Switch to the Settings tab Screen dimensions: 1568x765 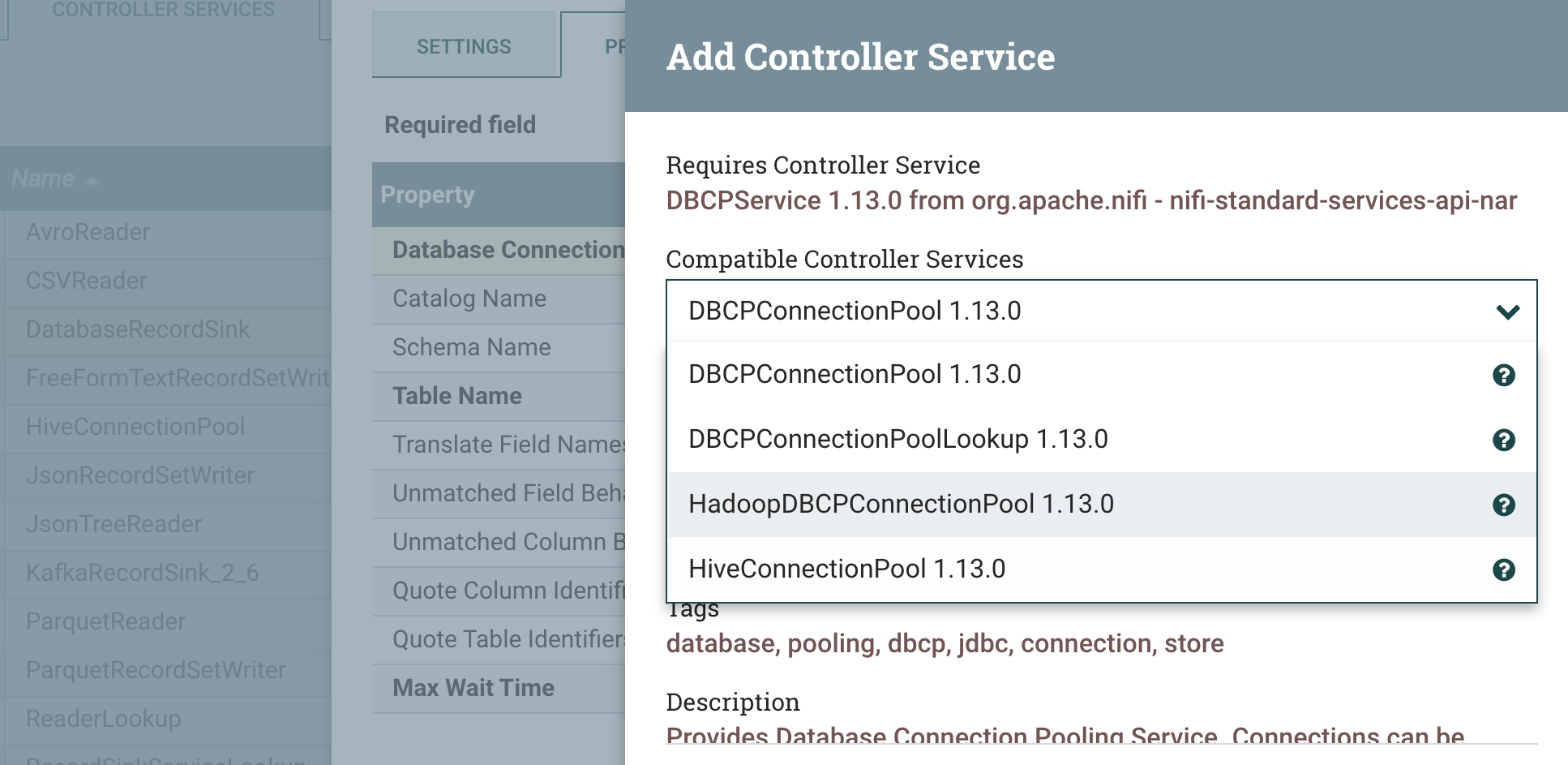[x=464, y=47]
